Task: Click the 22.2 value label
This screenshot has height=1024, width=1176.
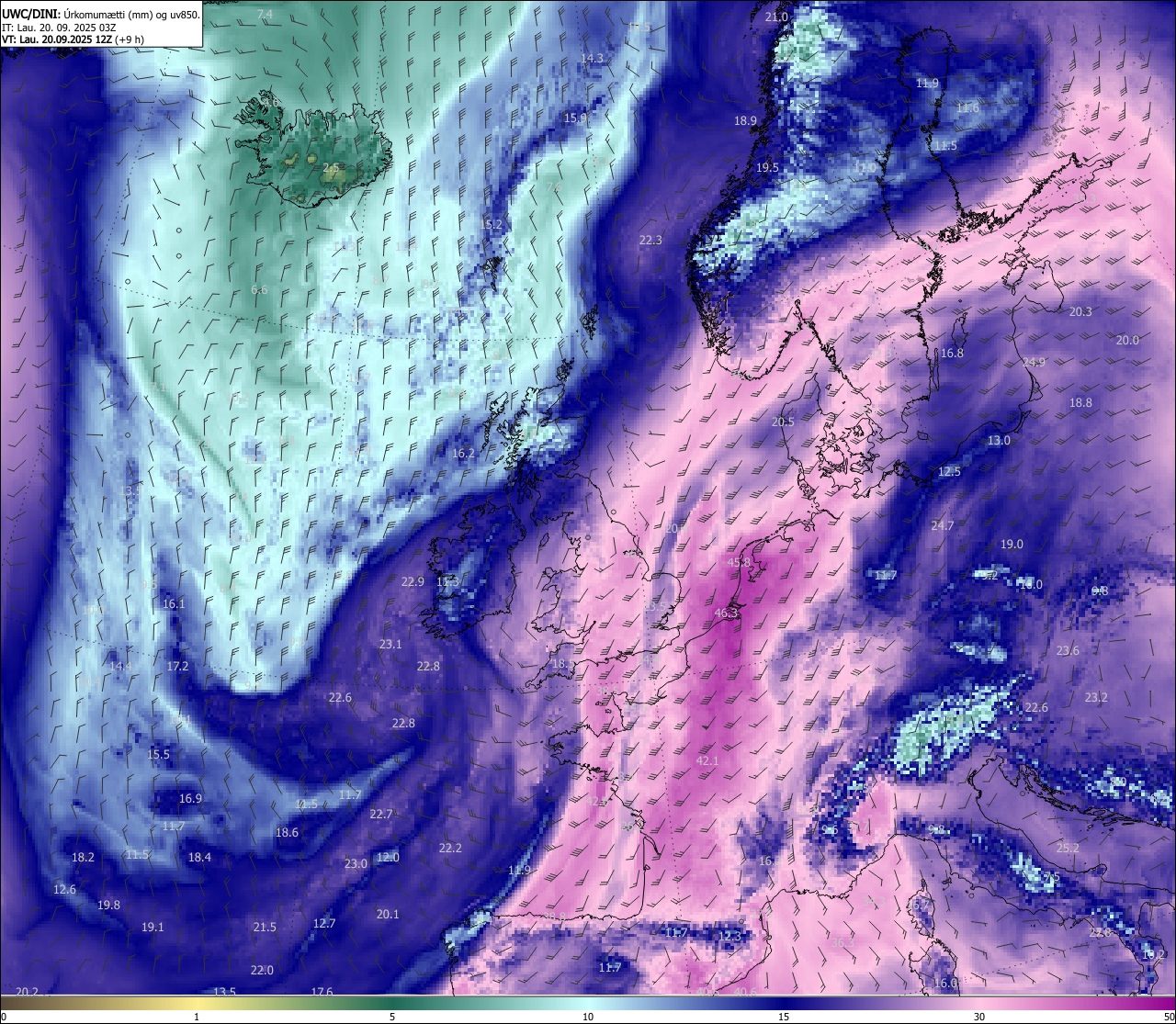Action: [x=450, y=848]
